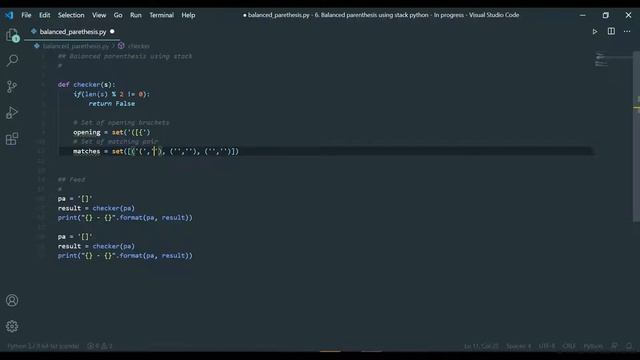Viewport: 640px width, 360px height.
Task: Change the Spaces indentation setting
Action: click(518, 346)
